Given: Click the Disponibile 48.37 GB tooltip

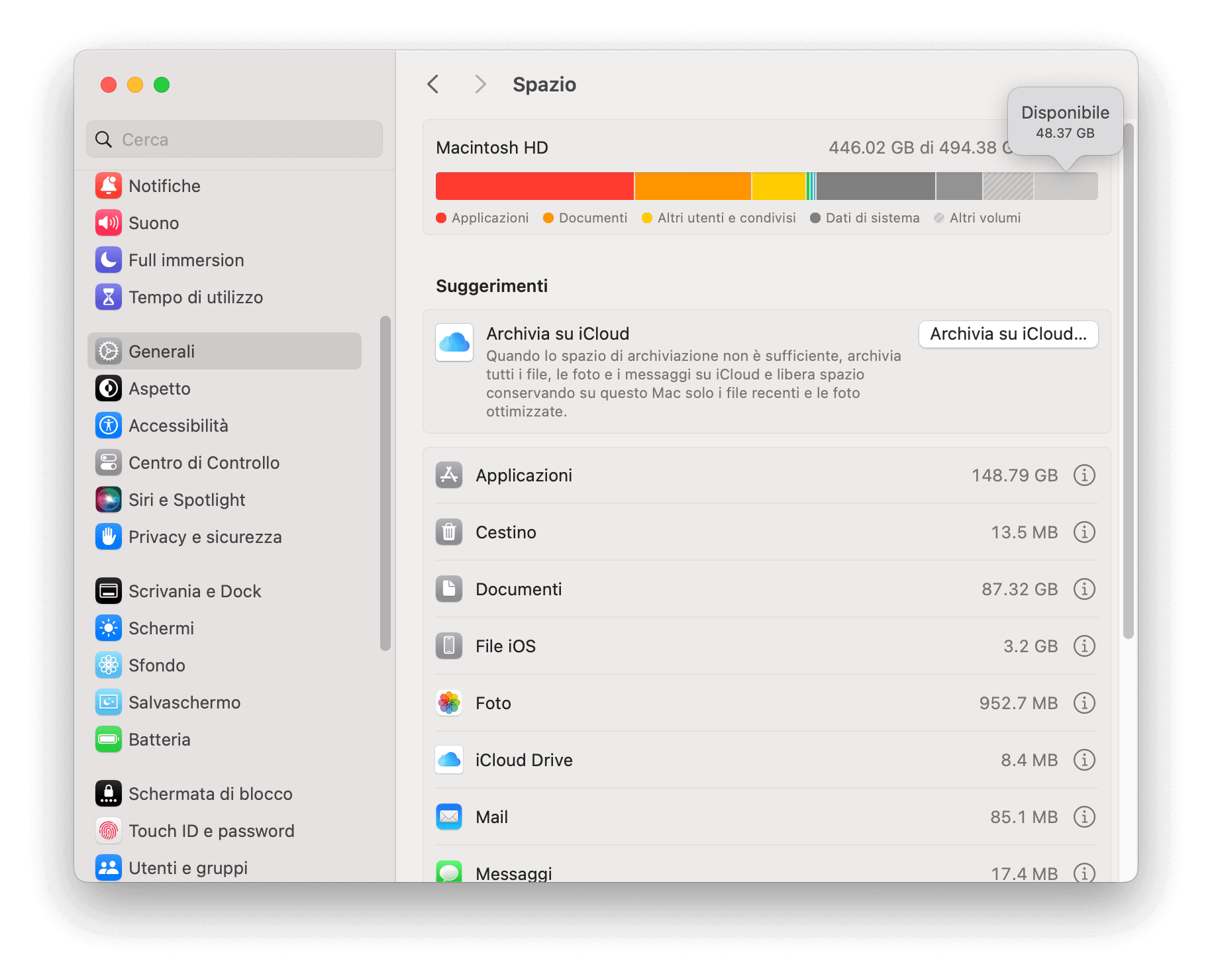Looking at the screenshot, I should click(1065, 122).
